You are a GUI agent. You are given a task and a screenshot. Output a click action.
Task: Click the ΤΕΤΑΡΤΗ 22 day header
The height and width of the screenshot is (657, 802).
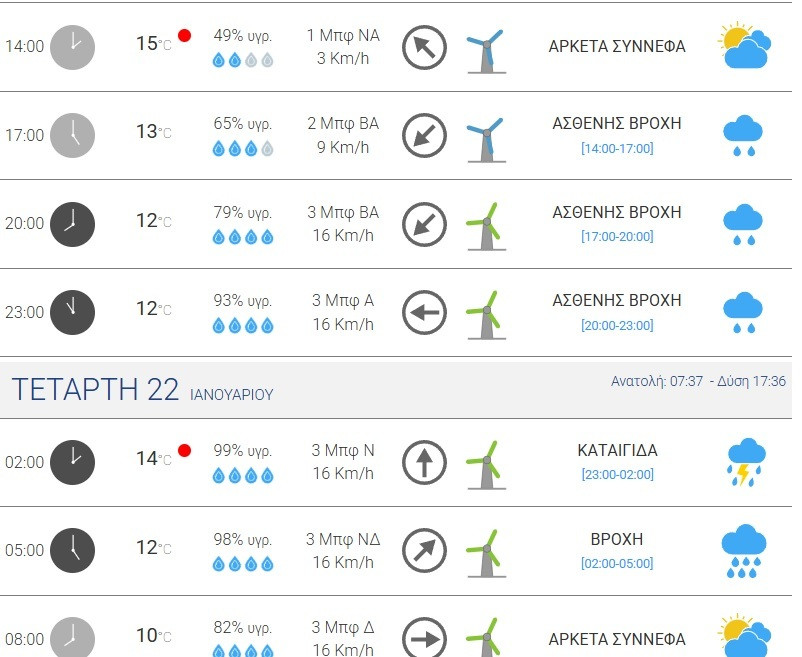coord(96,390)
